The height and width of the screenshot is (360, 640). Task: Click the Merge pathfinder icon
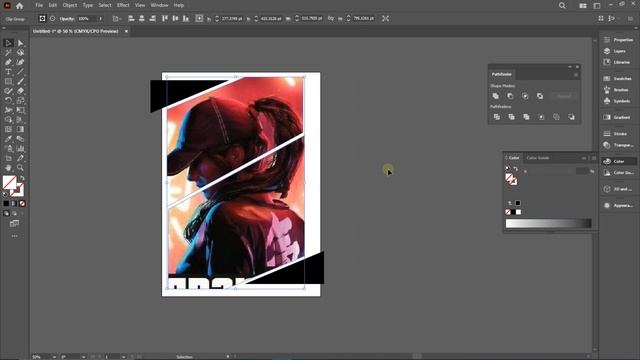coord(526,117)
